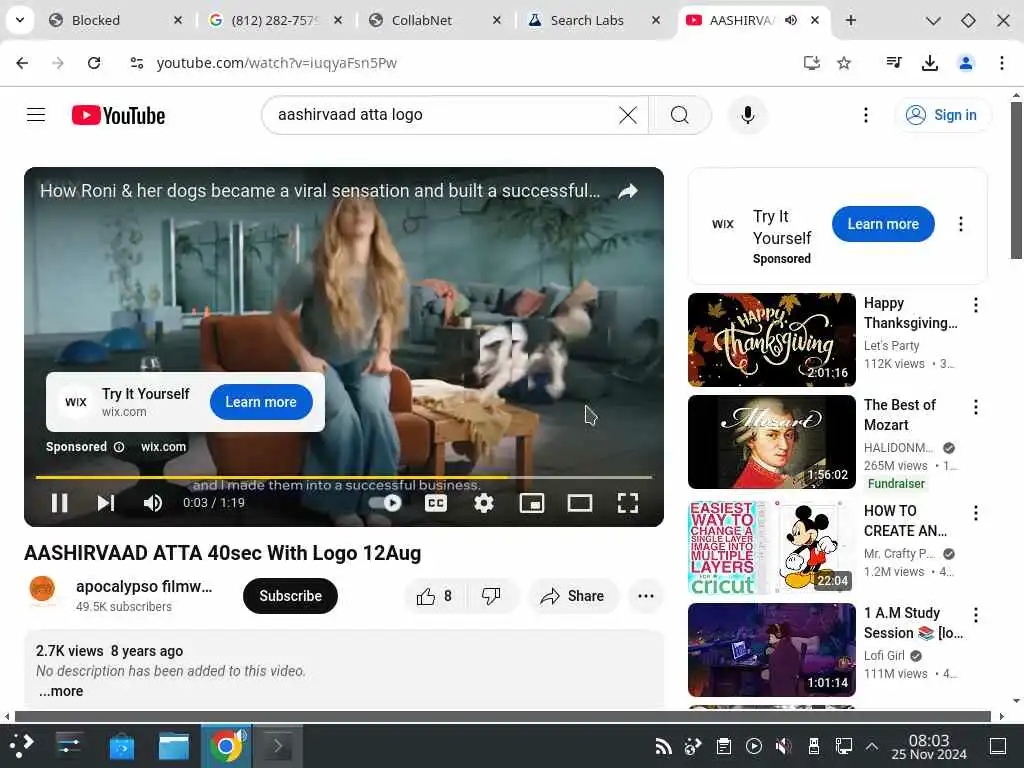Clear the search box with the X icon
1024x768 pixels.
click(628, 115)
